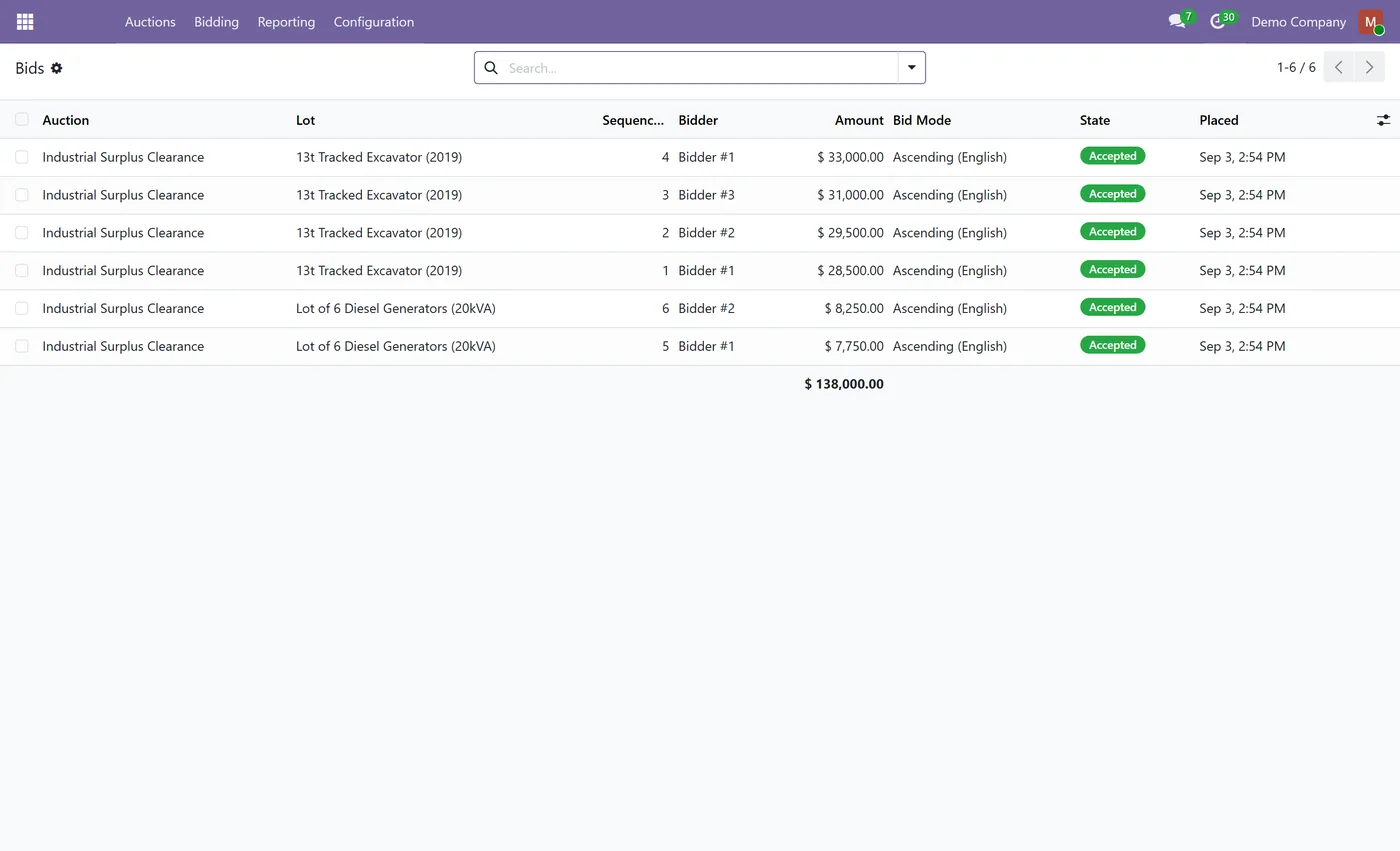Click the $ 29,500.00 amount cell

coord(850,233)
